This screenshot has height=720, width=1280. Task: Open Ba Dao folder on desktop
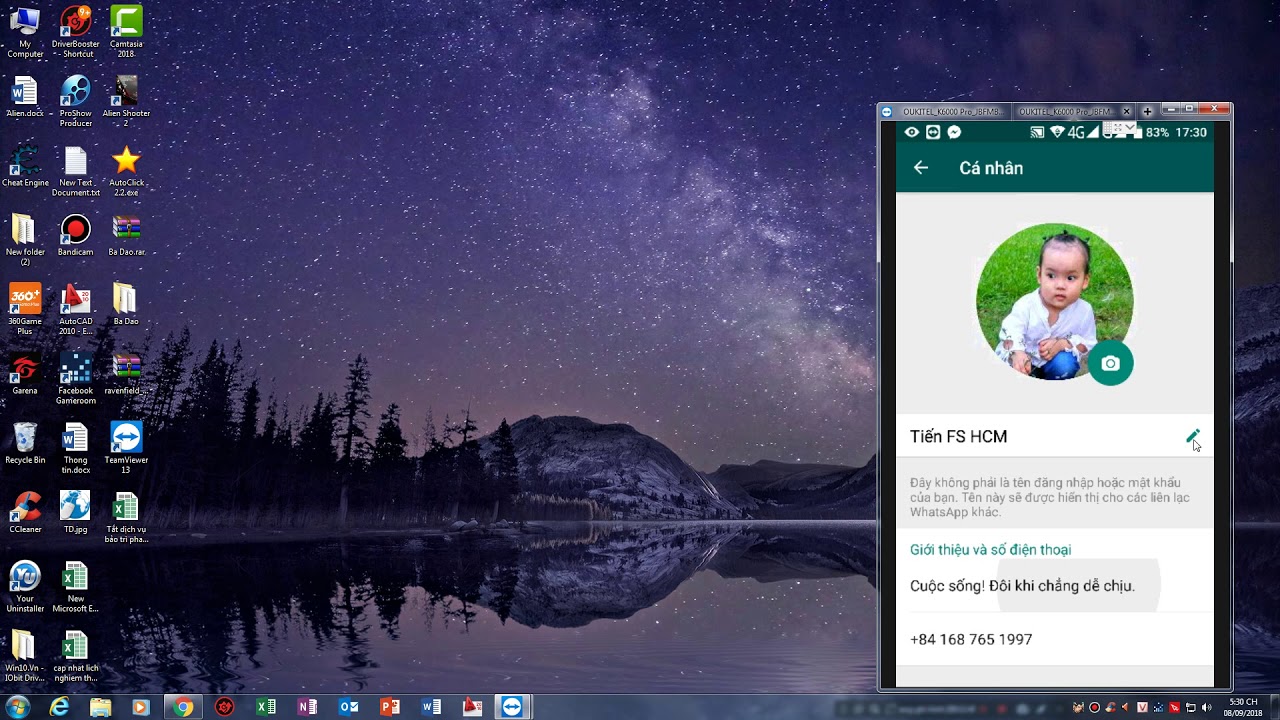[x=126, y=305]
